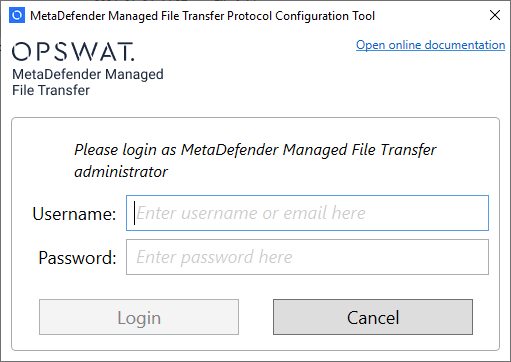Click the blinking text cursor in Username box
Screen dimensions: 511x362
134,213
